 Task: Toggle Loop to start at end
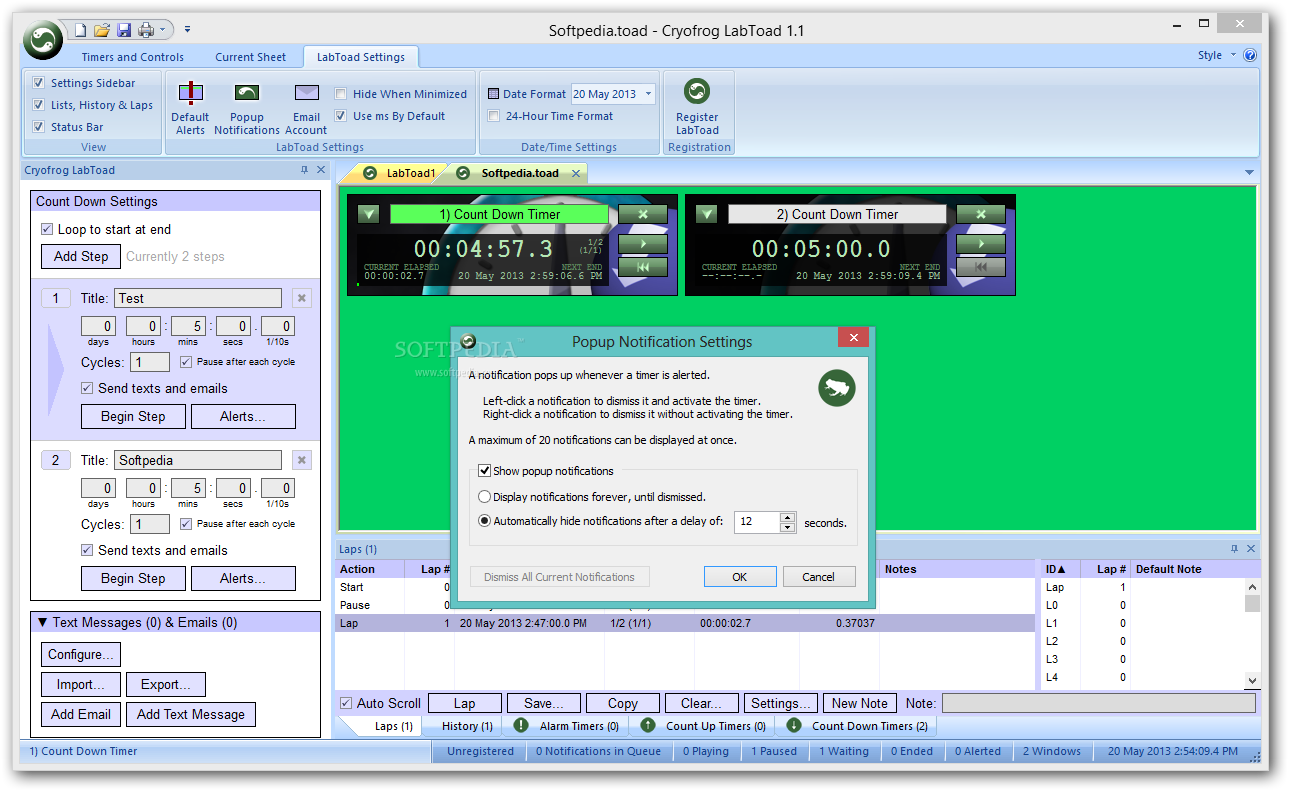tap(47, 229)
